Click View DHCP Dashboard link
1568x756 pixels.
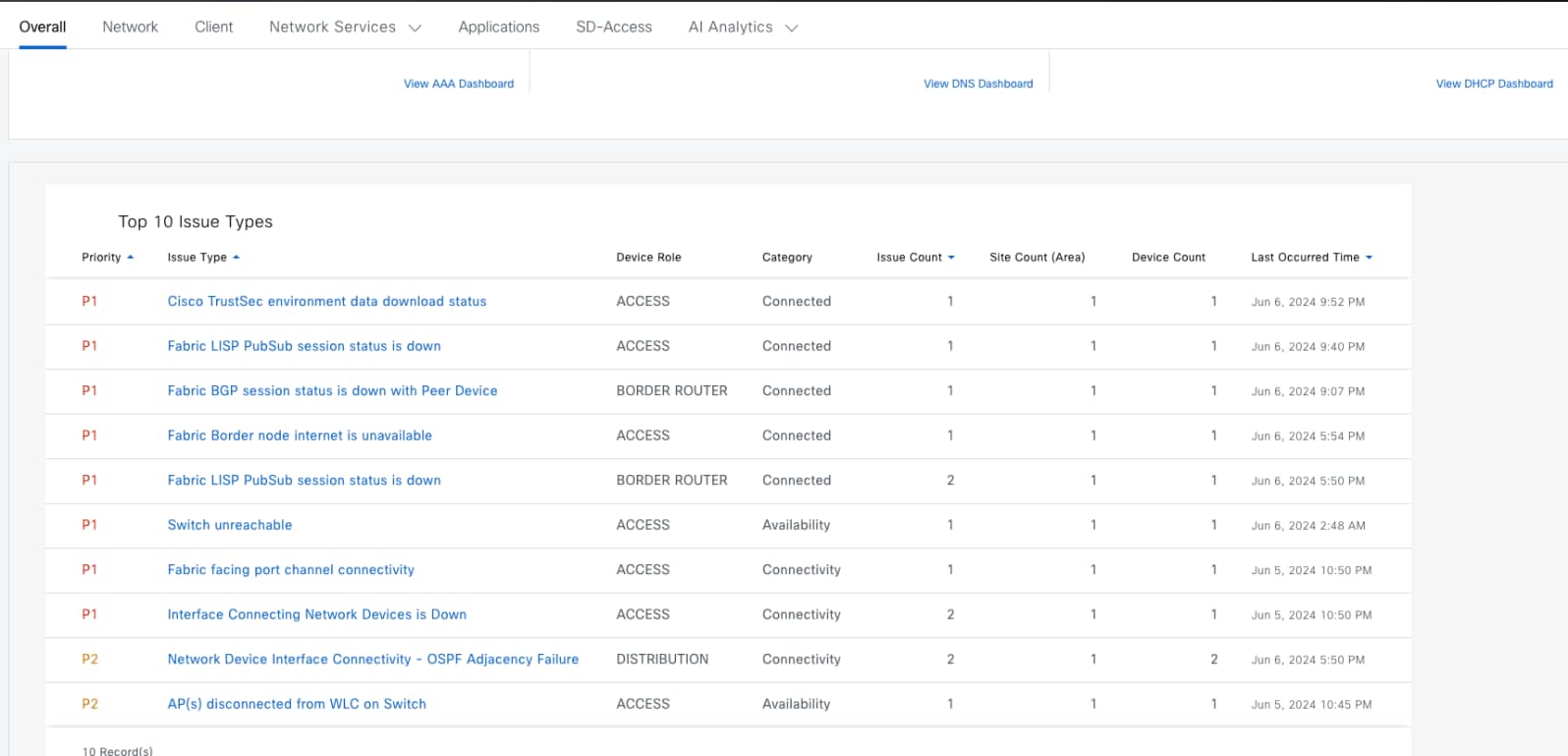1493,85
